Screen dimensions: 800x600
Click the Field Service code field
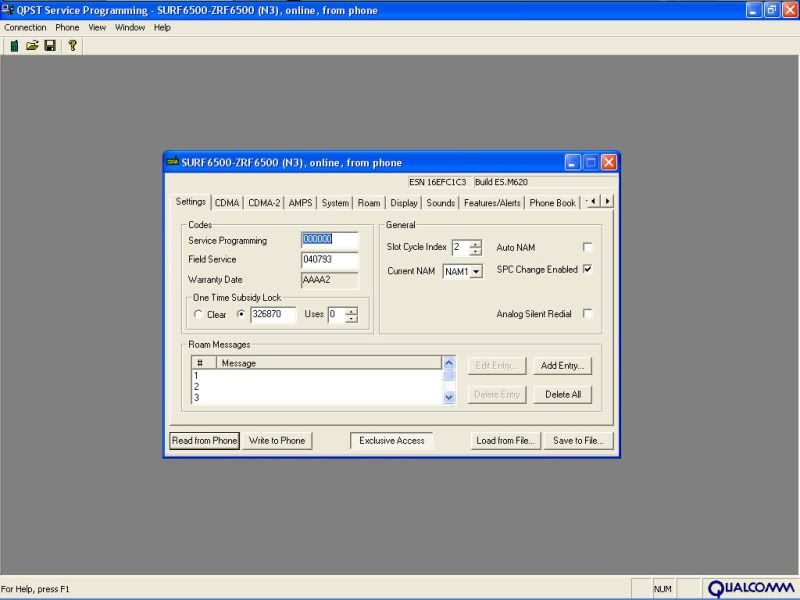tap(330, 260)
